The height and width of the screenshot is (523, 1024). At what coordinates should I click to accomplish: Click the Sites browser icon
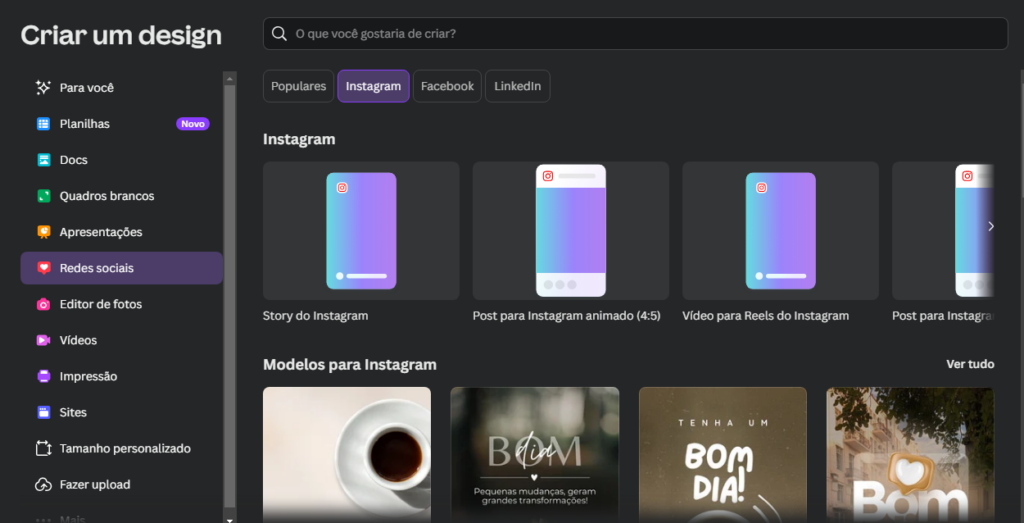[x=43, y=413]
